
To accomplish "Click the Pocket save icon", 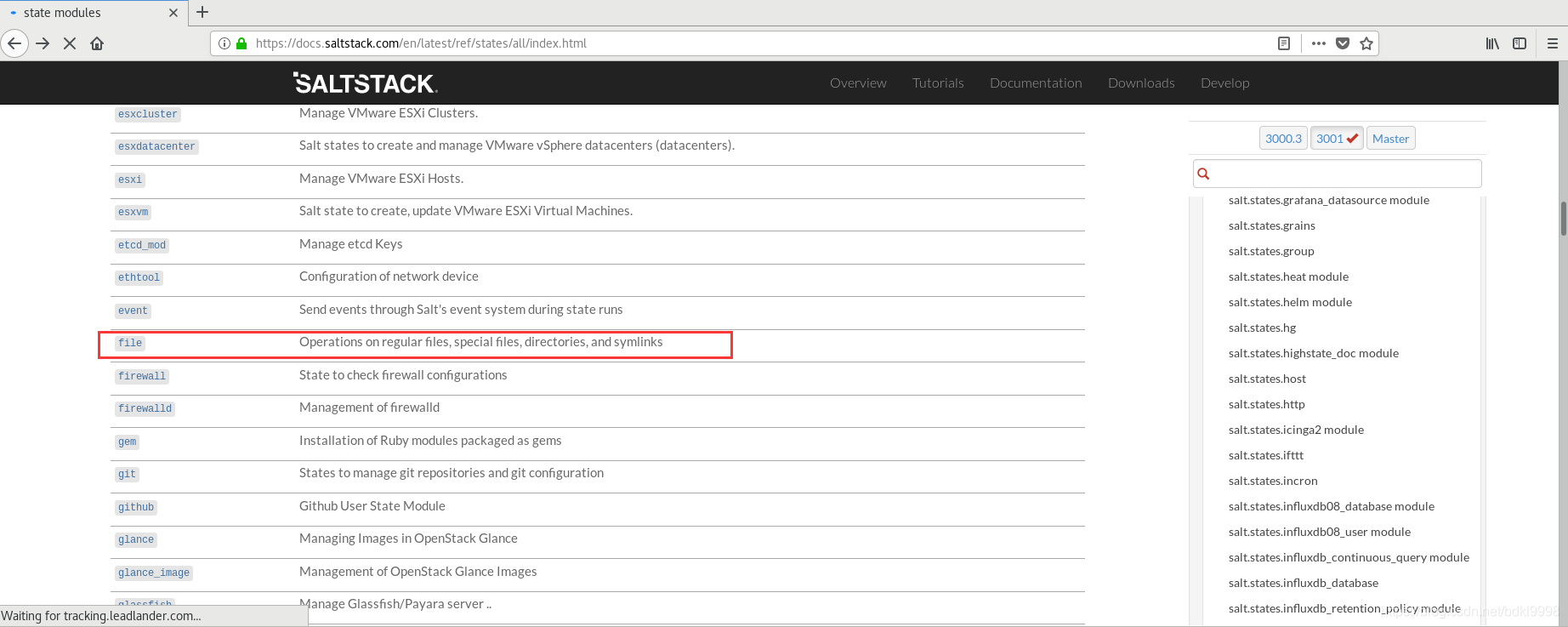I will point(1343,43).
